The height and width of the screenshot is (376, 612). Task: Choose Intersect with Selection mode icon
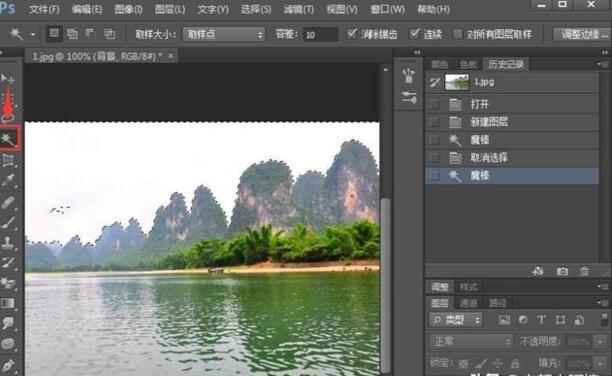pos(109,34)
